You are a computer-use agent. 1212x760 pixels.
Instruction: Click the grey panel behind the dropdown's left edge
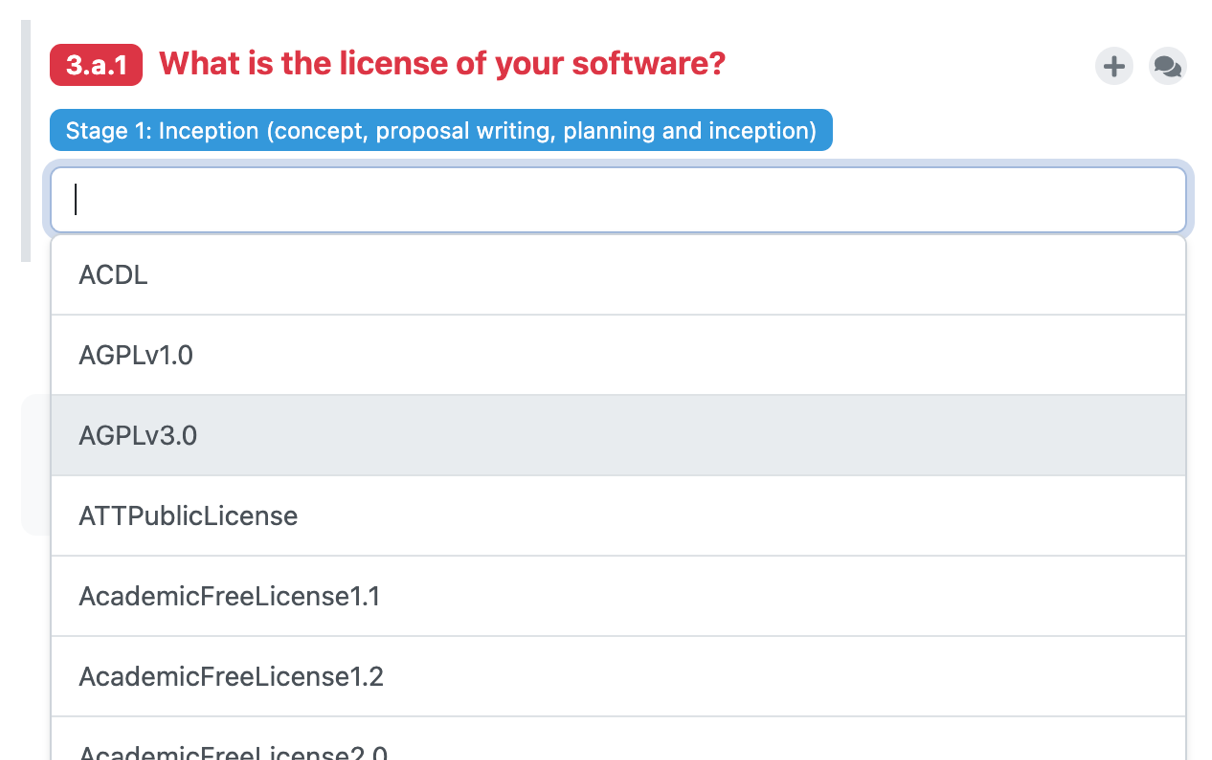click(35, 465)
